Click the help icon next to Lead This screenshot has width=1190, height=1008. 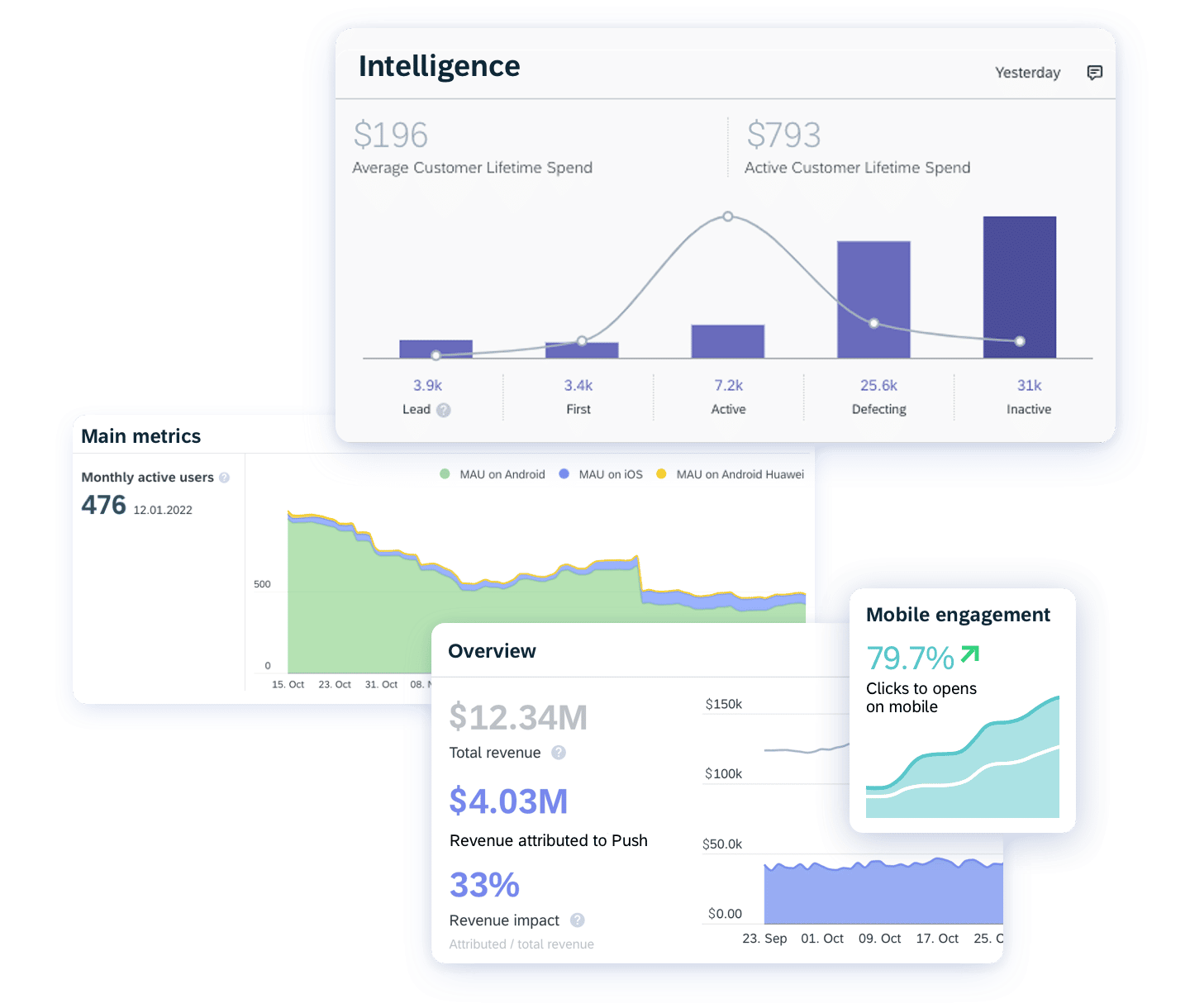tap(444, 410)
